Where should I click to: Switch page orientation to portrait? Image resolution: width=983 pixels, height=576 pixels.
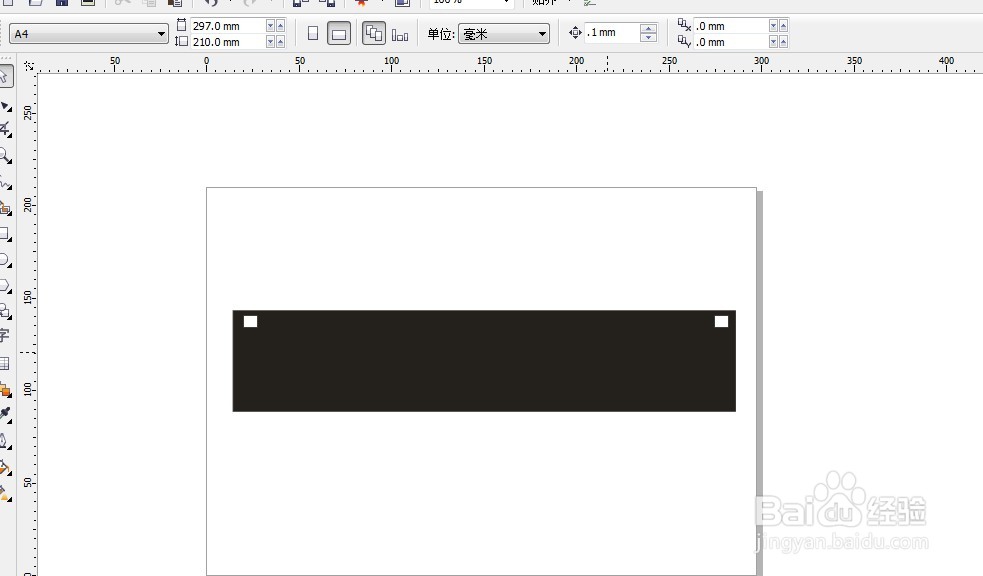point(312,32)
